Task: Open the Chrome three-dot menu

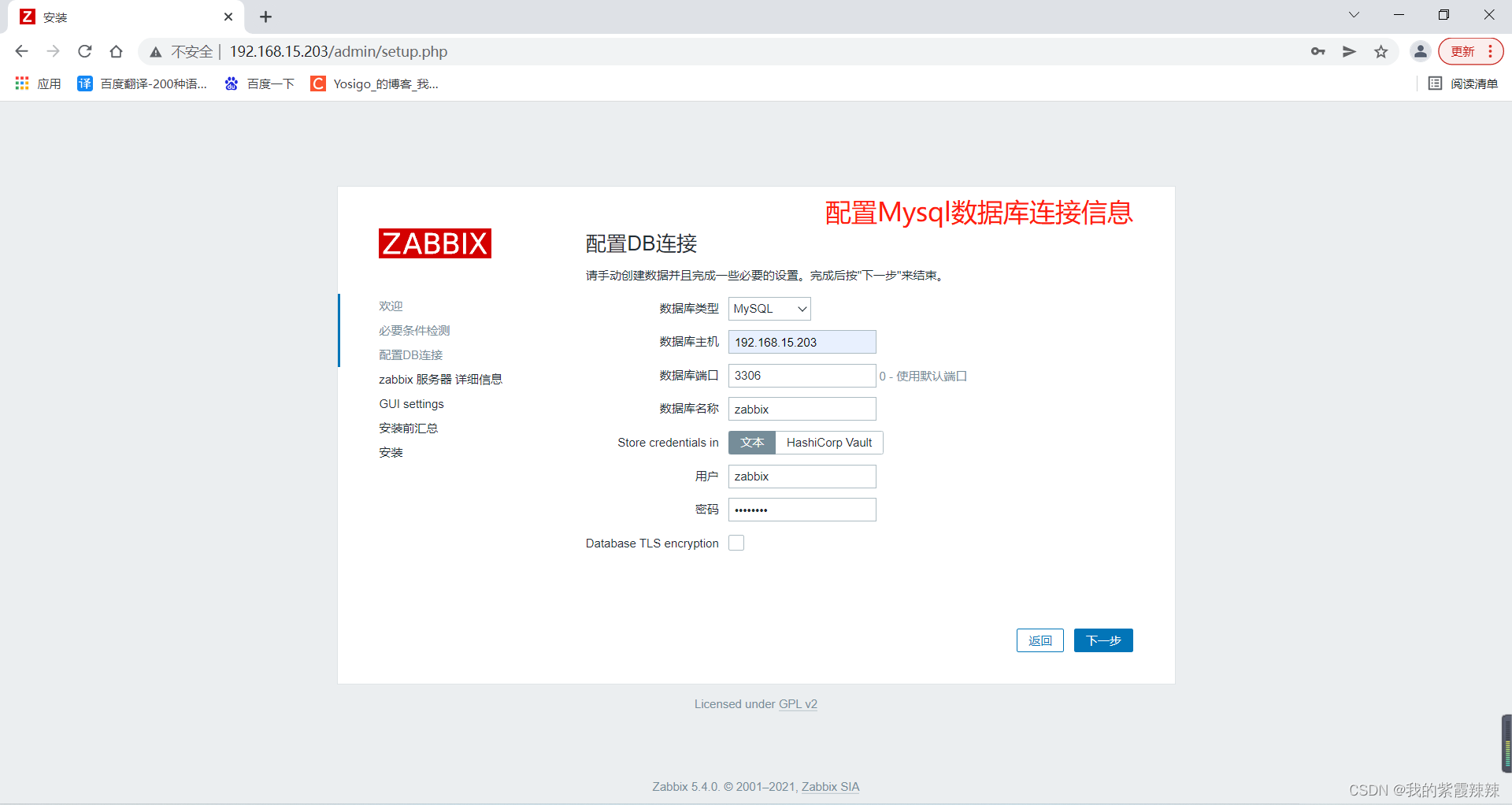Action: 1491,51
